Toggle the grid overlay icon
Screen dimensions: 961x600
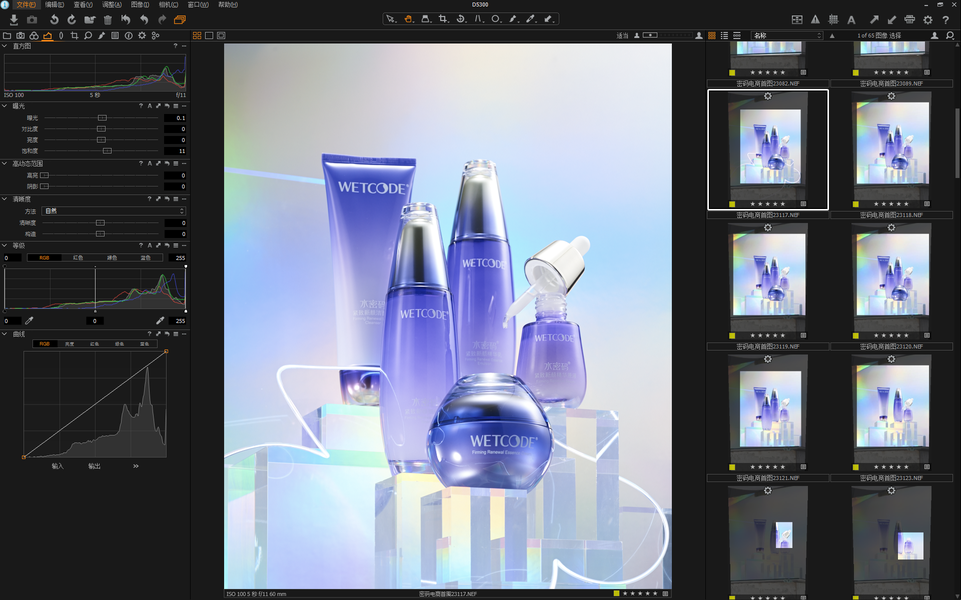(833, 20)
